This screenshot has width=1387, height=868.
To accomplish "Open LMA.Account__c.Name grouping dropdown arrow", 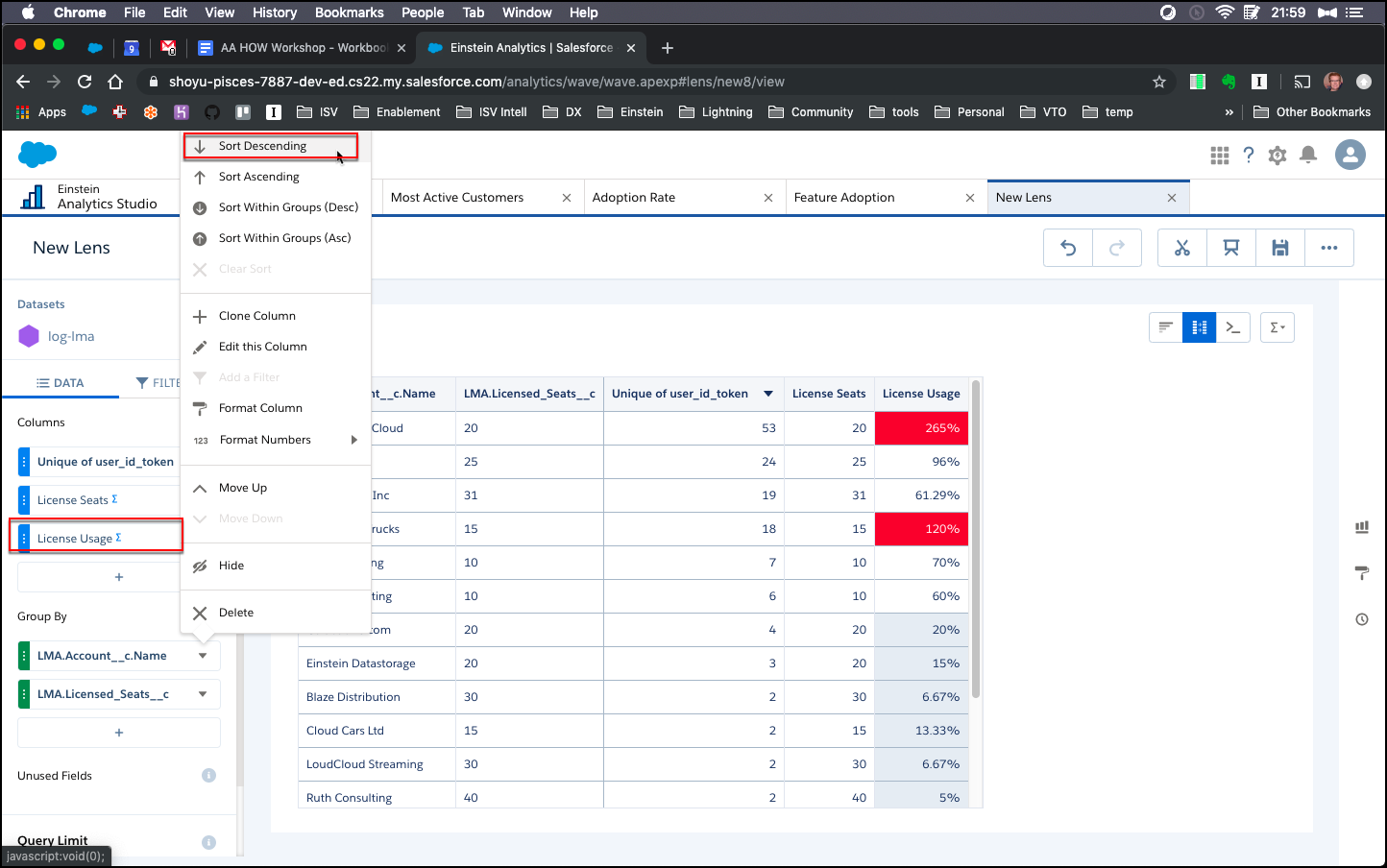I will 203,656.
